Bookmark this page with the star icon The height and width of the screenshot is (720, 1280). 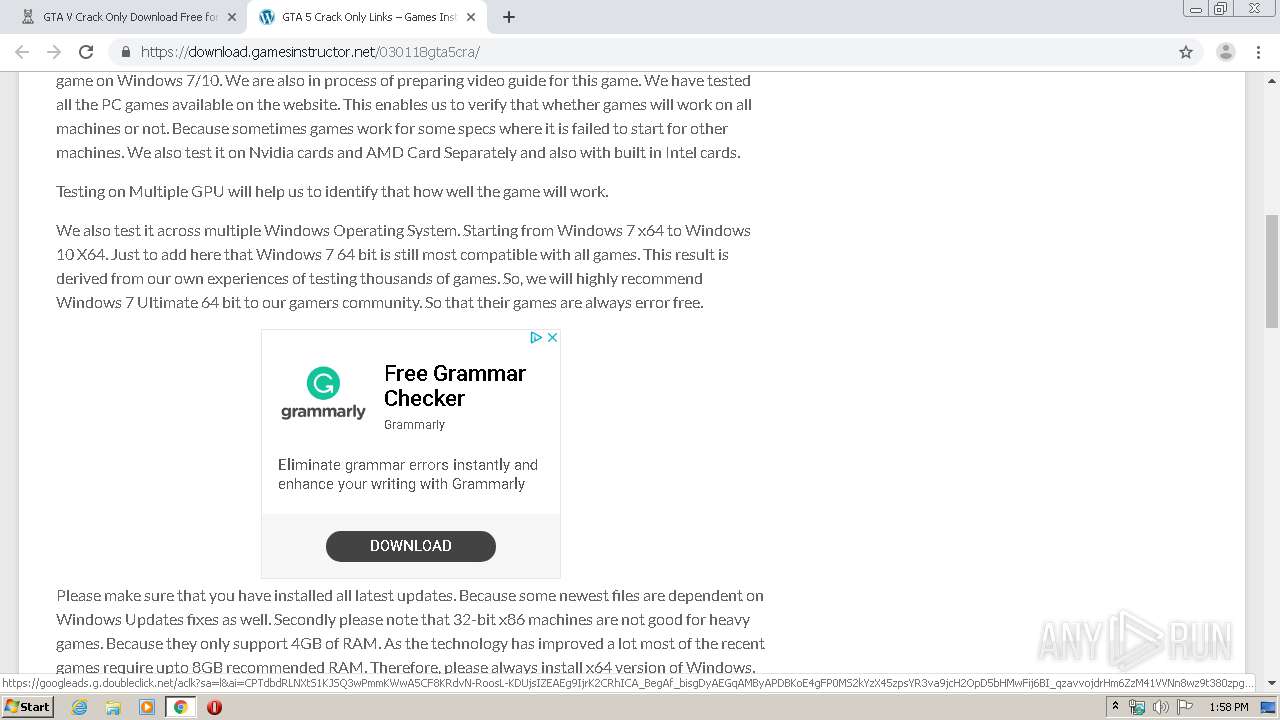point(1186,52)
